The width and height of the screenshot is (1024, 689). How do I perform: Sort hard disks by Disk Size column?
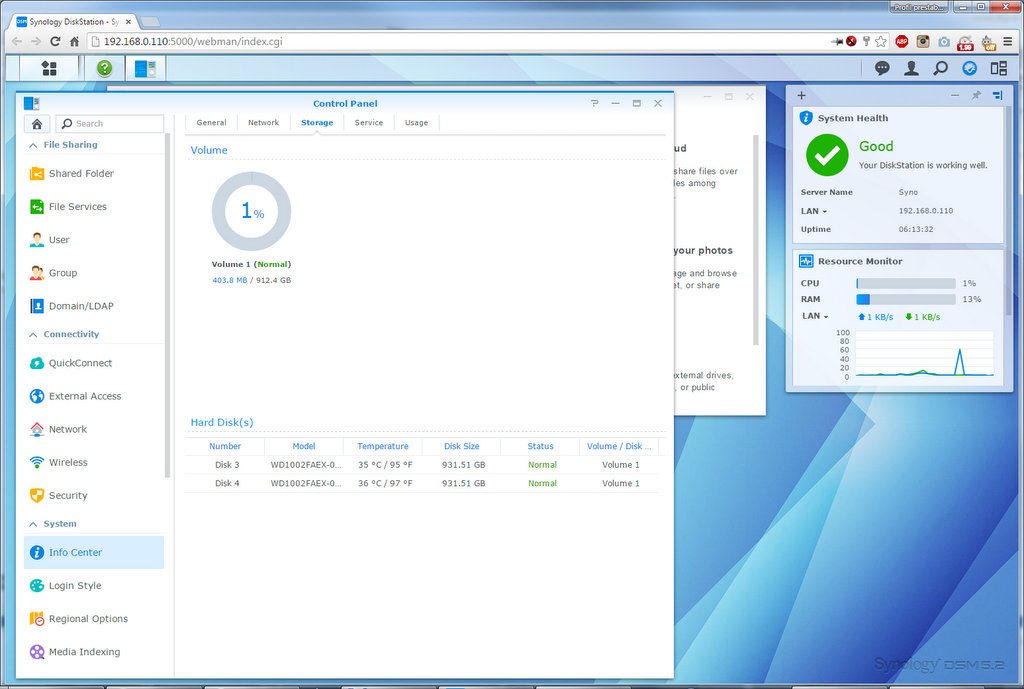(x=462, y=446)
